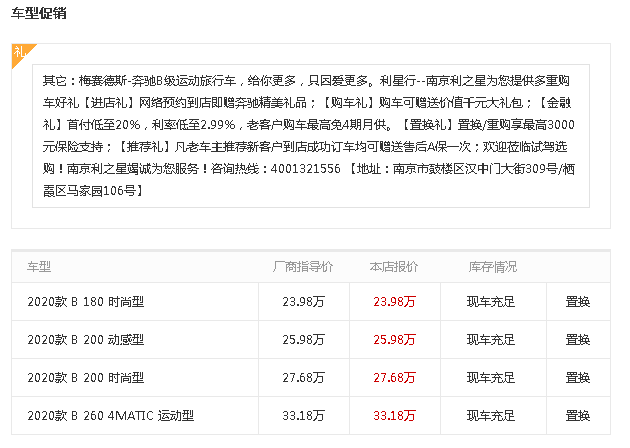Screen dimensions: 630x448
Task: Click the red 23.98万 store price
Action: pos(394,302)
